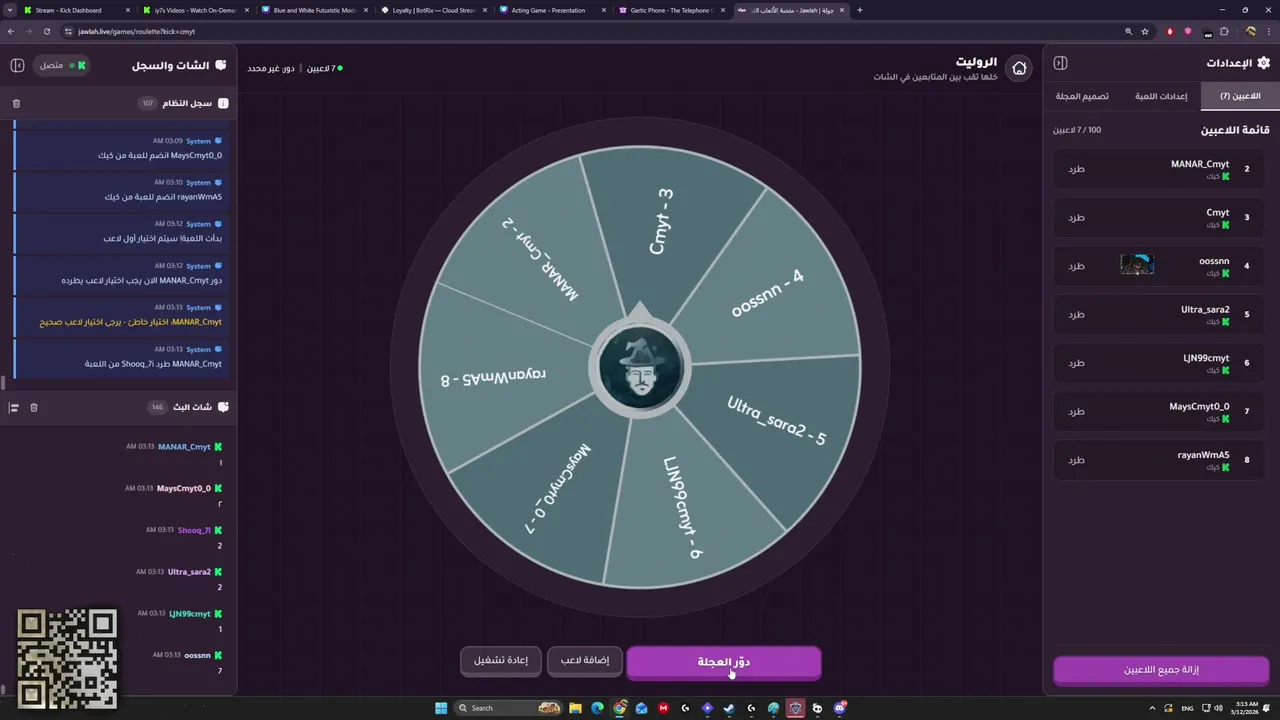Kick Ultra_sara2 using its طرد button
The height and width of the screenshot is (720, 1280).
pyautogui.click(x=1076, y=314)
